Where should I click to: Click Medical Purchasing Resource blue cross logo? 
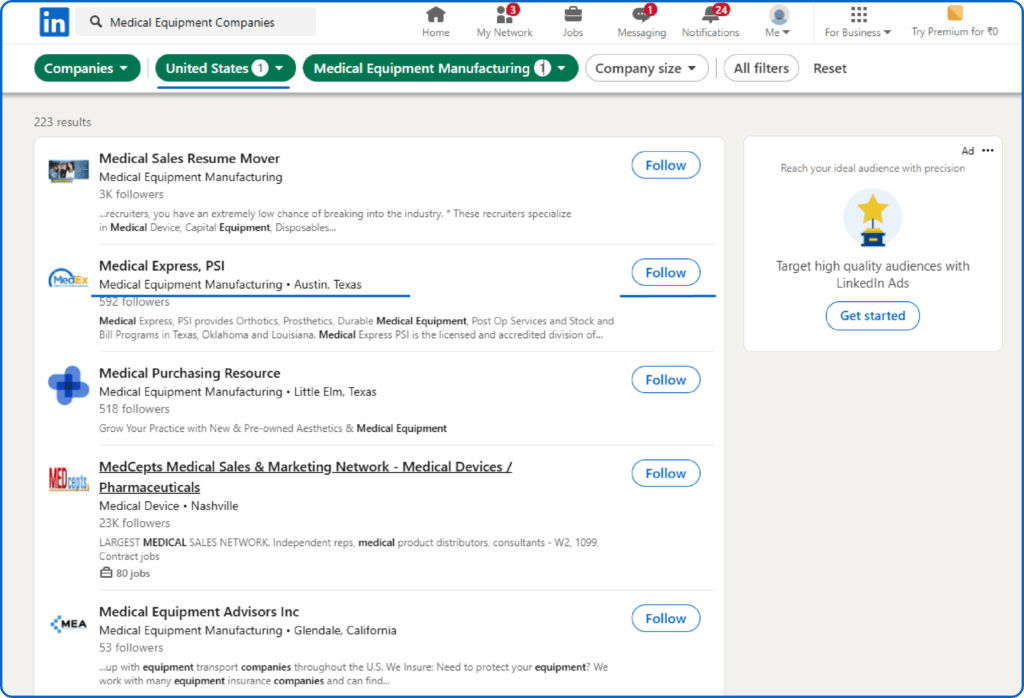tap(69, 385)
